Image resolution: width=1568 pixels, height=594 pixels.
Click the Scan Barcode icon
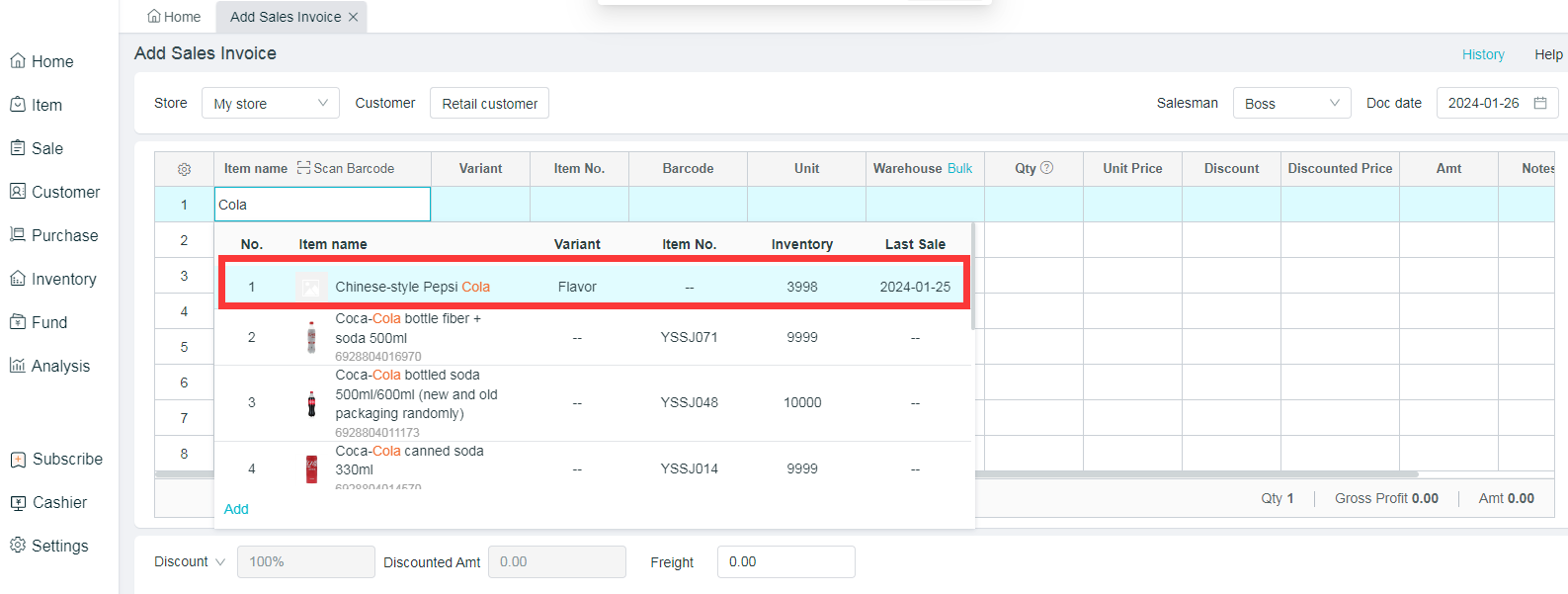pyautogui.click(x=304, y=168)
